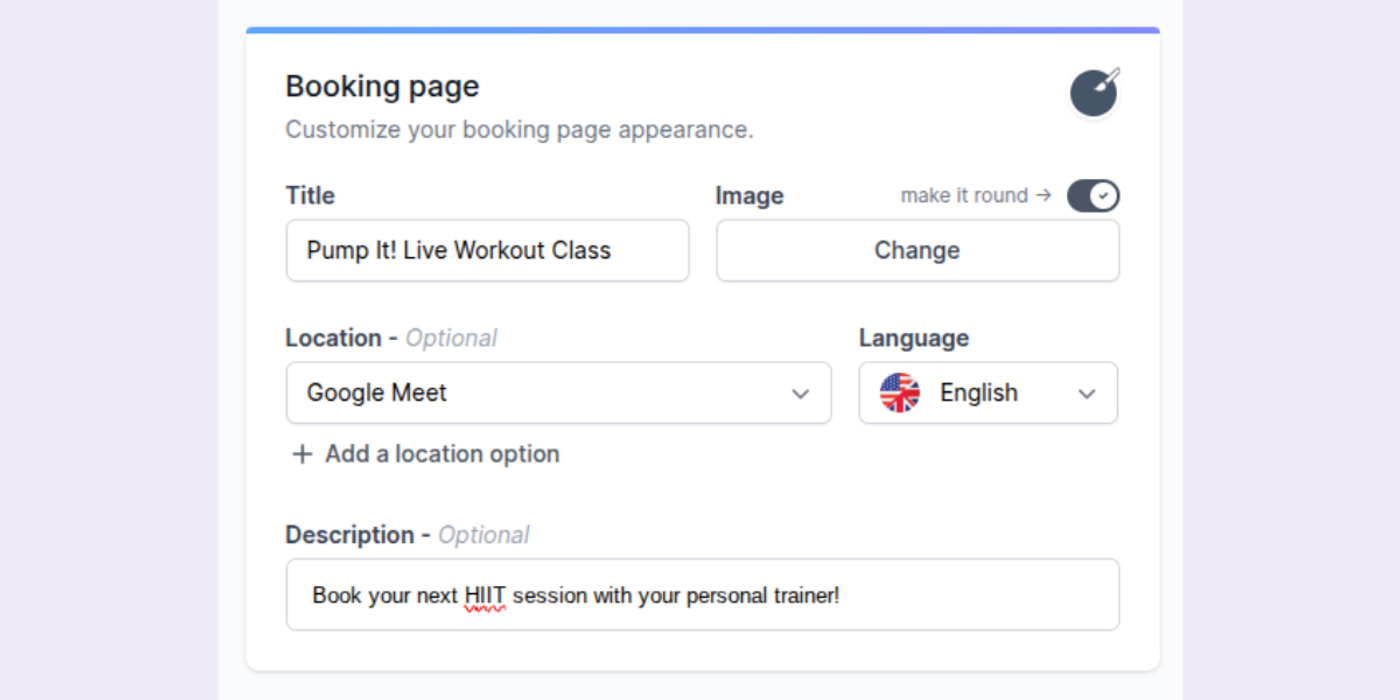Click the English/American flag icon

pos(898,393)
